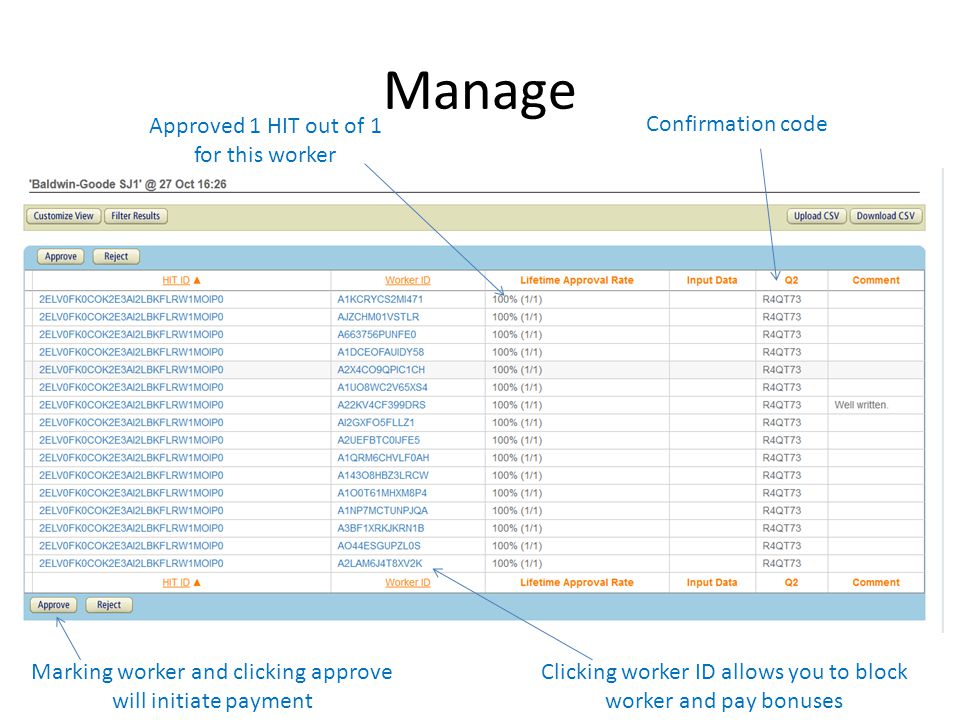Click the 100% (1/1) rate for AJZCHM01VSTLR
This screenshot has width=960, height=720.
point(517,317)
